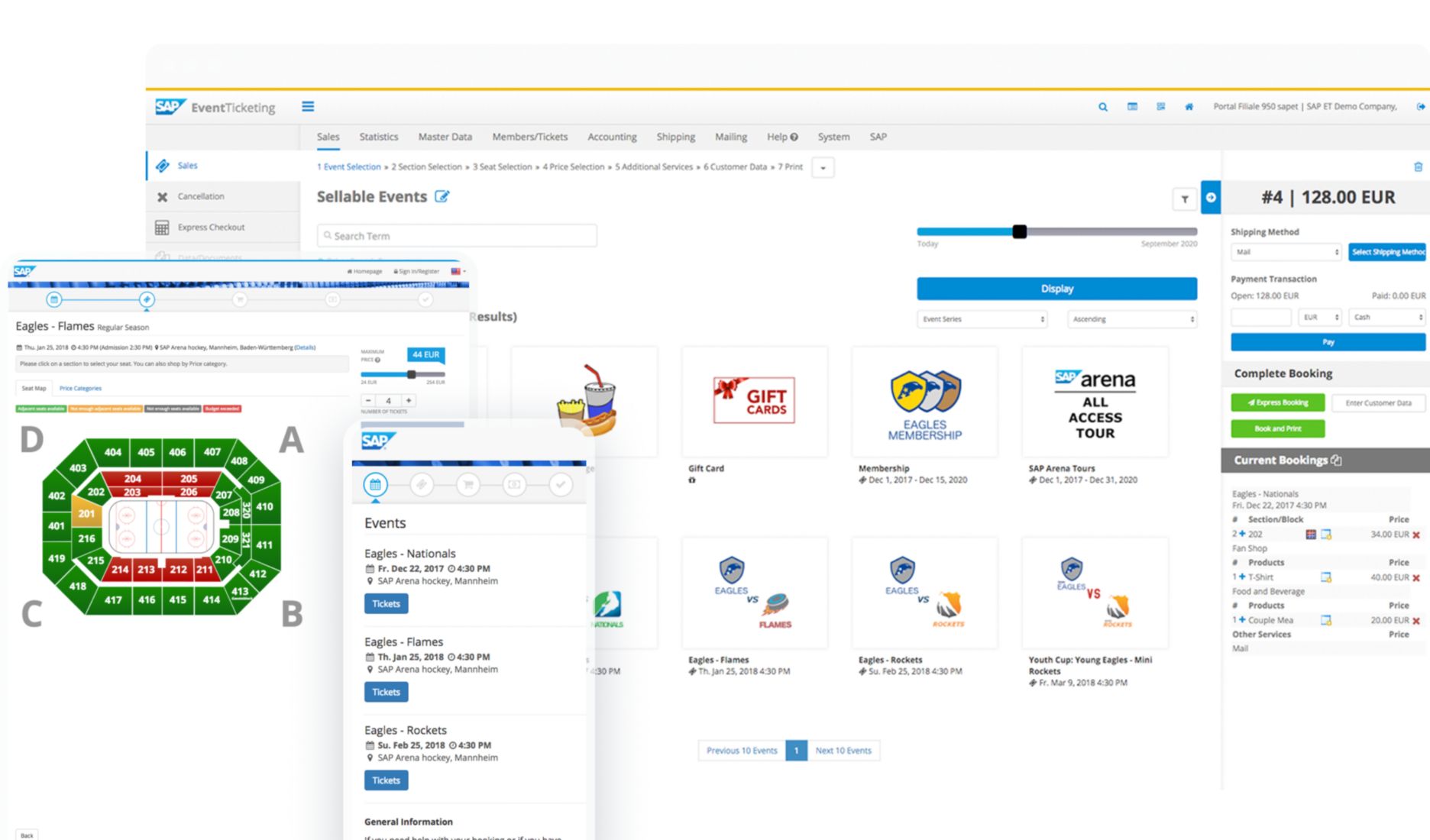Edit Sellable Events via the pencil icon
Viewport: 1430px width, 840px height.
(442, 196)
